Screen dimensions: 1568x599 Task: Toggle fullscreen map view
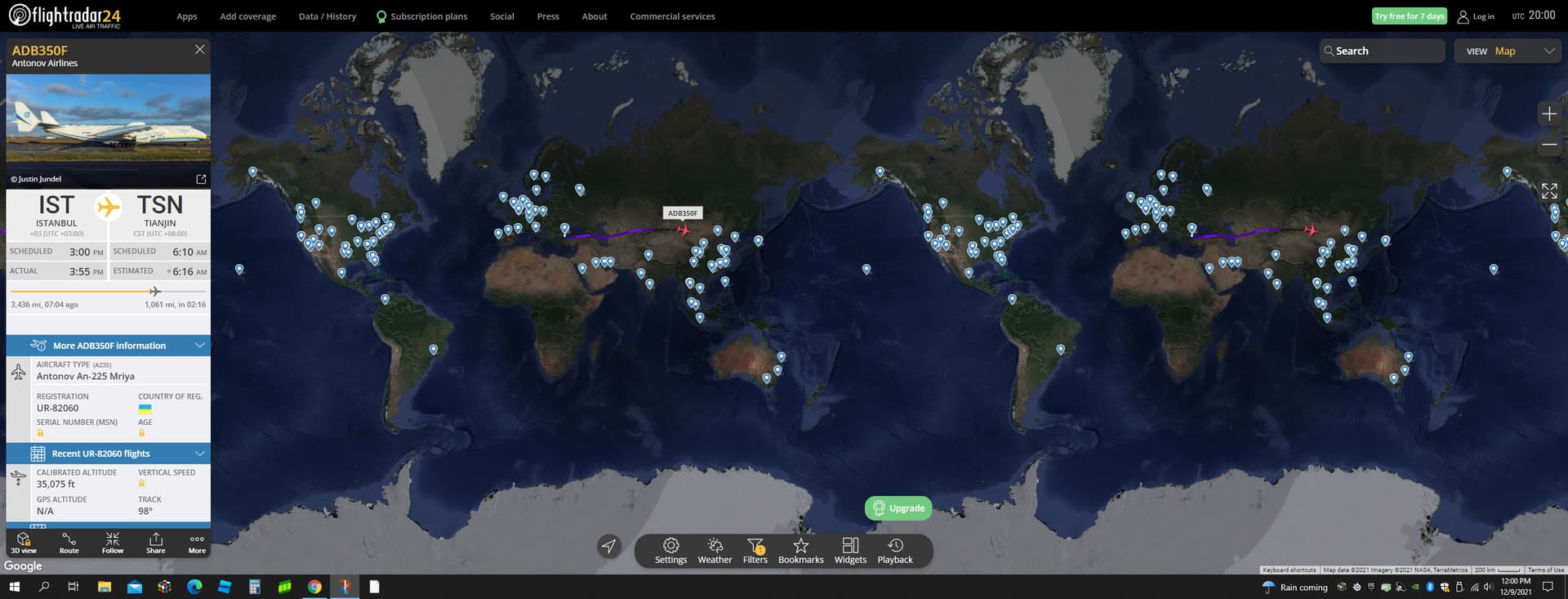tap(1549, 191)
